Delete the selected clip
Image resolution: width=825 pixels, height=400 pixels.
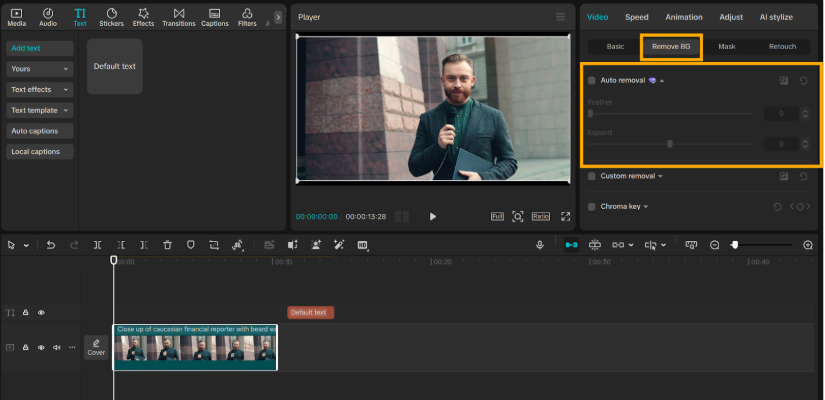click(x=167, y=245)
